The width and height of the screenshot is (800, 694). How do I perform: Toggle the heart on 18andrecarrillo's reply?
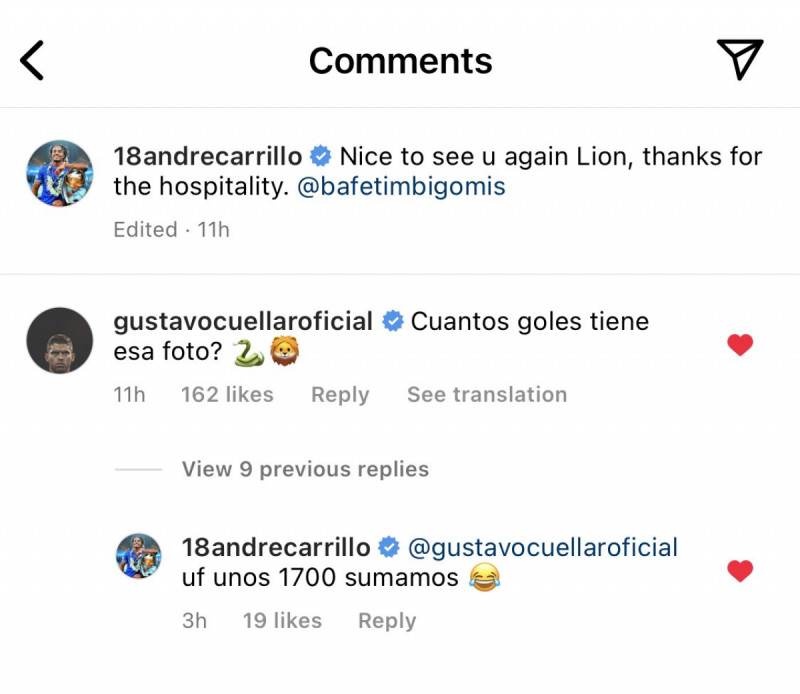[x=739, y=572]
